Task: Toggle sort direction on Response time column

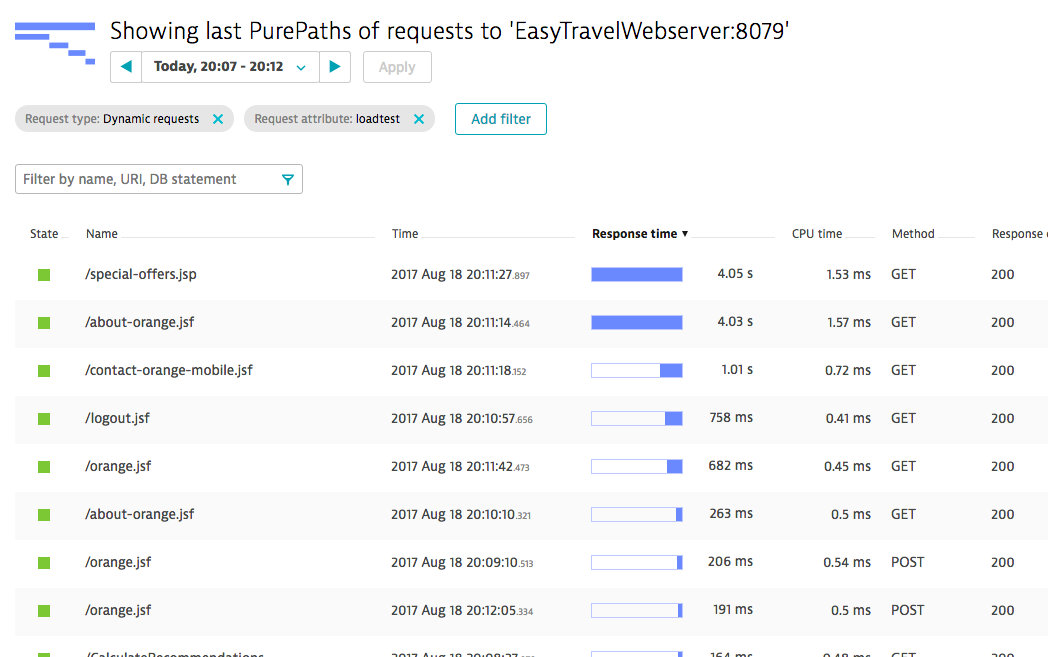Action: [639, 233]
